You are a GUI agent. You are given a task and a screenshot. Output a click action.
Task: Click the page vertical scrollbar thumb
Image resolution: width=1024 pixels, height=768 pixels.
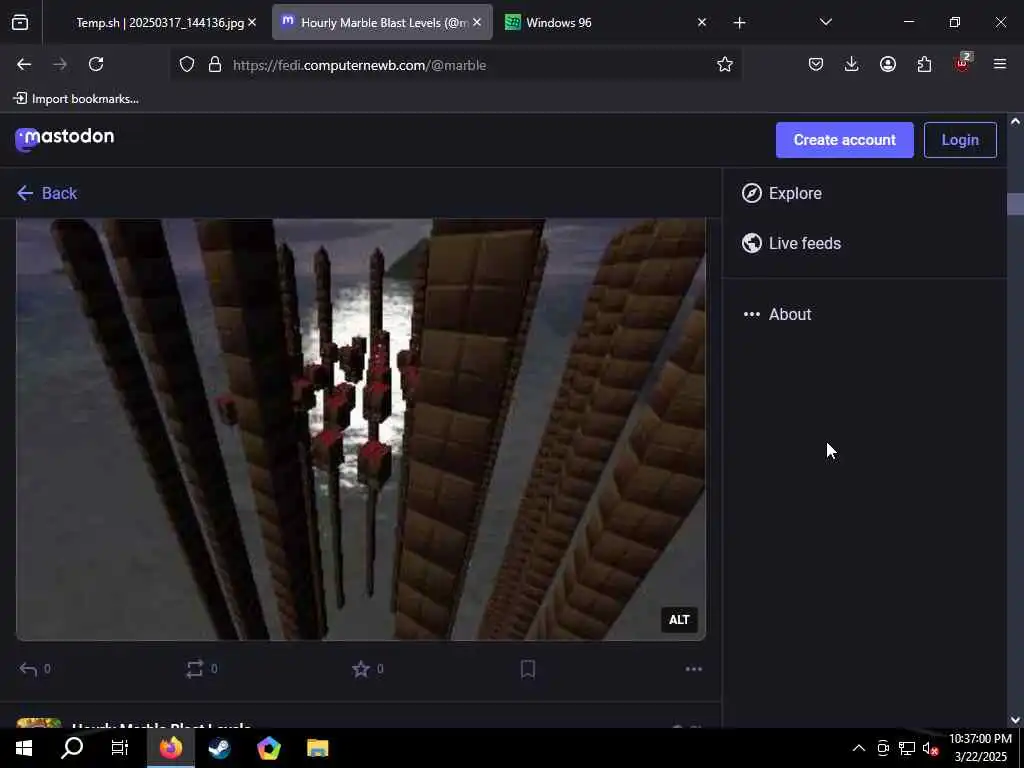pos(1015,204)
